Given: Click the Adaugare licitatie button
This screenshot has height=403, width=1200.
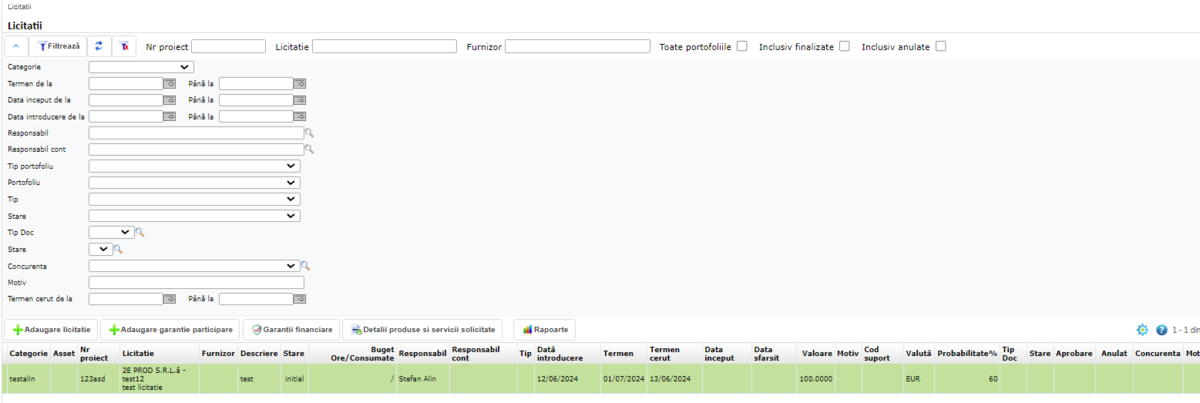Looking at the screenshot, I should [x=53, y=329].
